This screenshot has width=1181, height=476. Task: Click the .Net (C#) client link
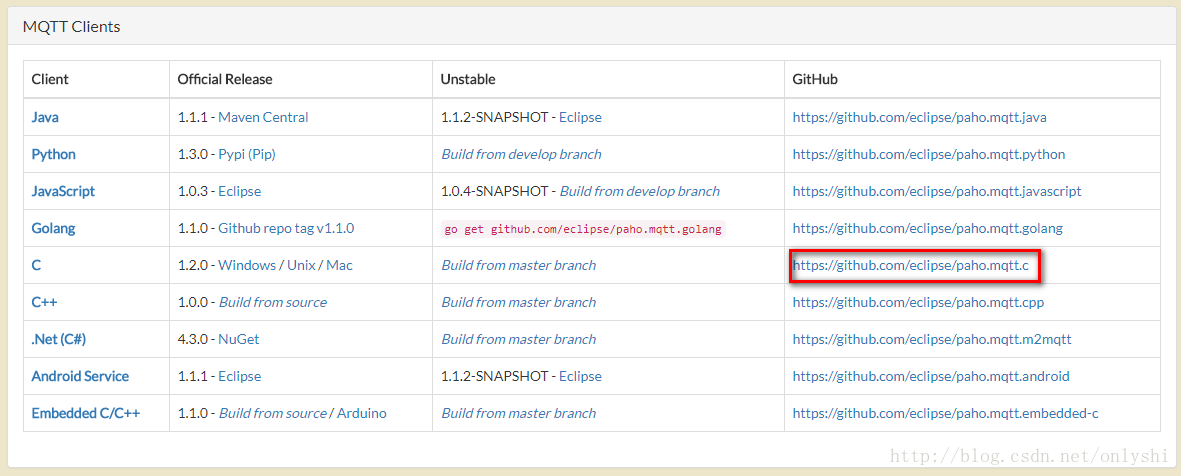(x=59, y=339)
